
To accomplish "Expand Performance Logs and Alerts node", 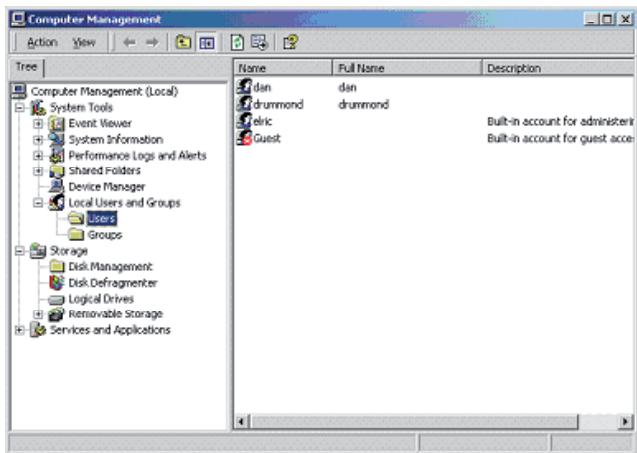I will tap(38, 156).
